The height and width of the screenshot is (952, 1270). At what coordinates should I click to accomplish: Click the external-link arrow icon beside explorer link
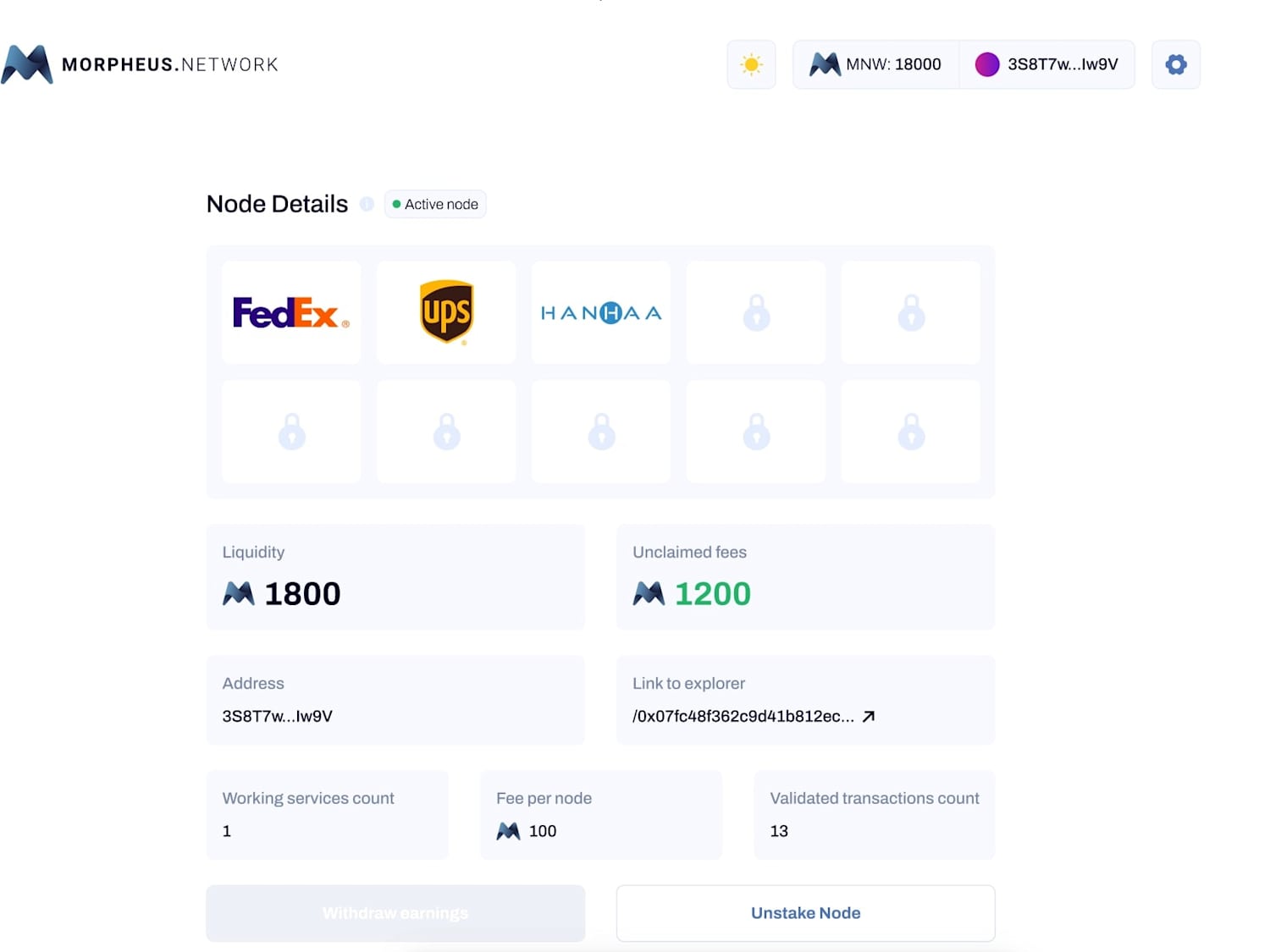(x=869, y=716)
